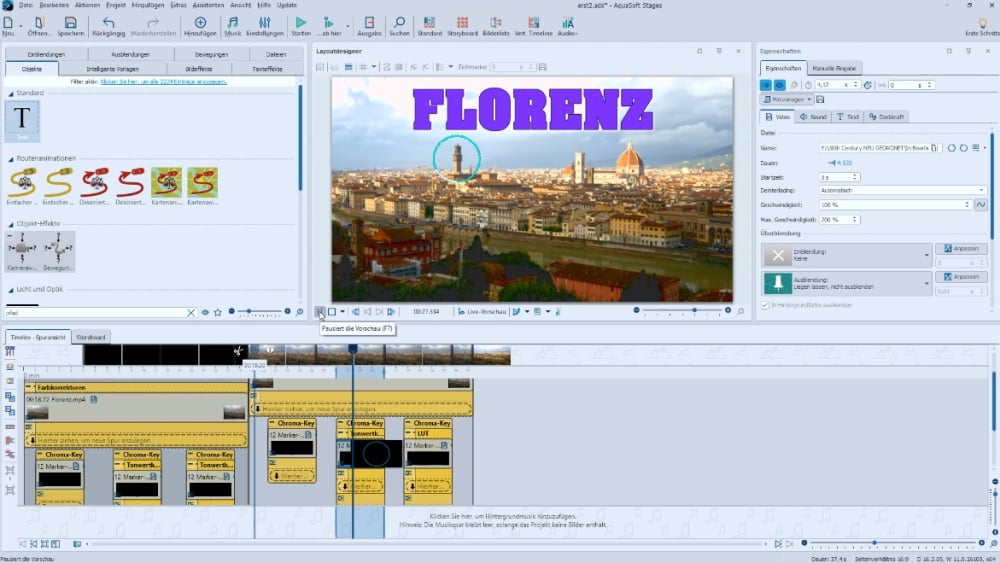Open the Projekt menu
The image size is (1000, 563).
113,5
